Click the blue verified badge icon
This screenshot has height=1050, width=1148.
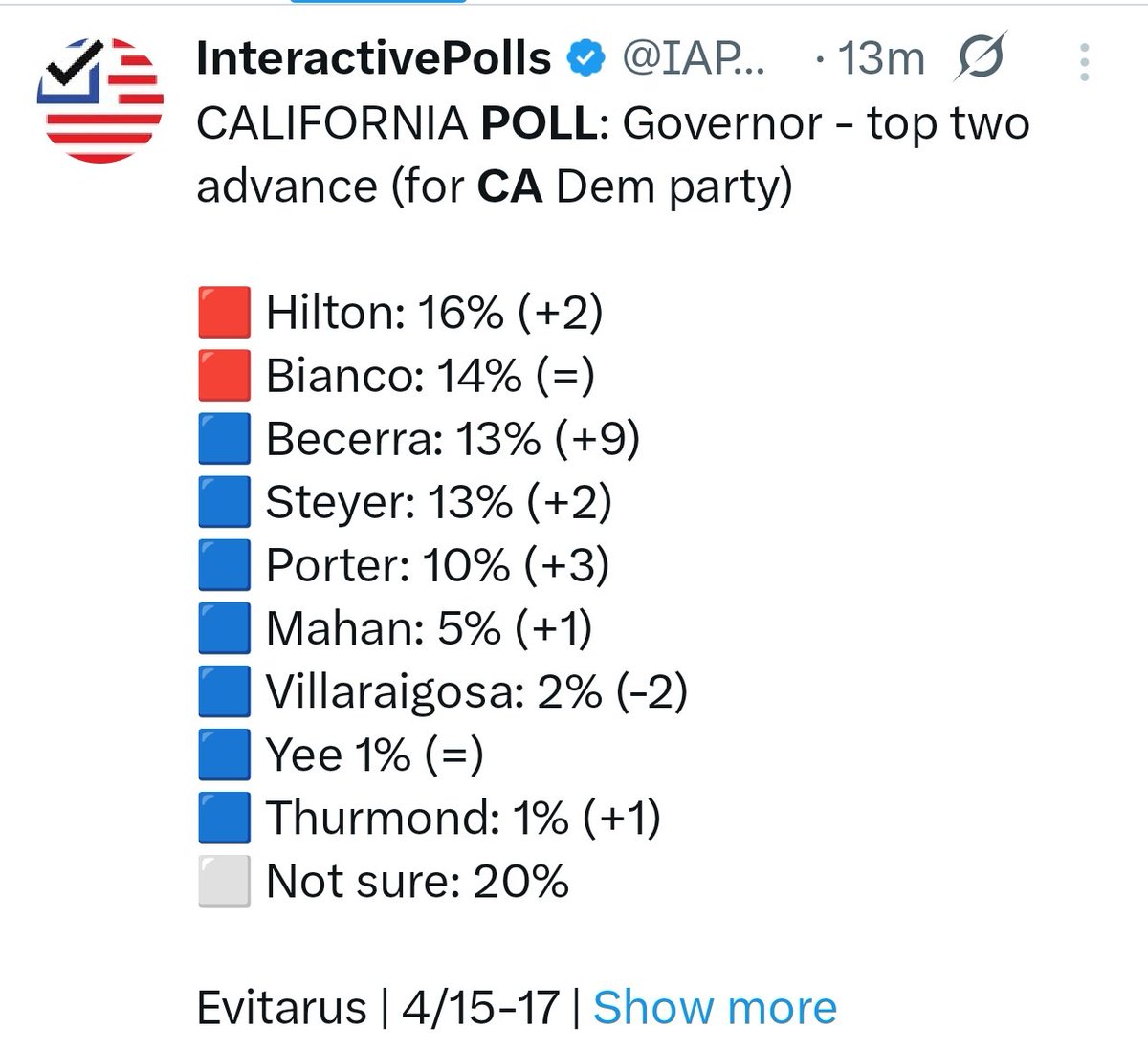(586, 59)
